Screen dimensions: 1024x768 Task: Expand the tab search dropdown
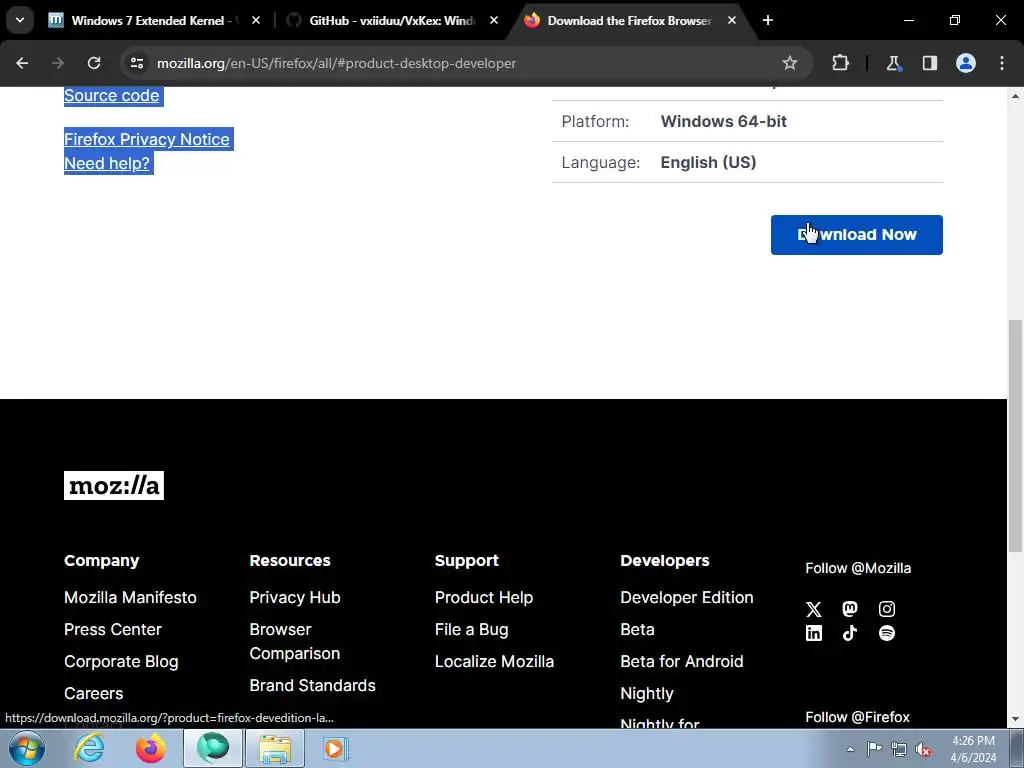click(x=20, y=20)
